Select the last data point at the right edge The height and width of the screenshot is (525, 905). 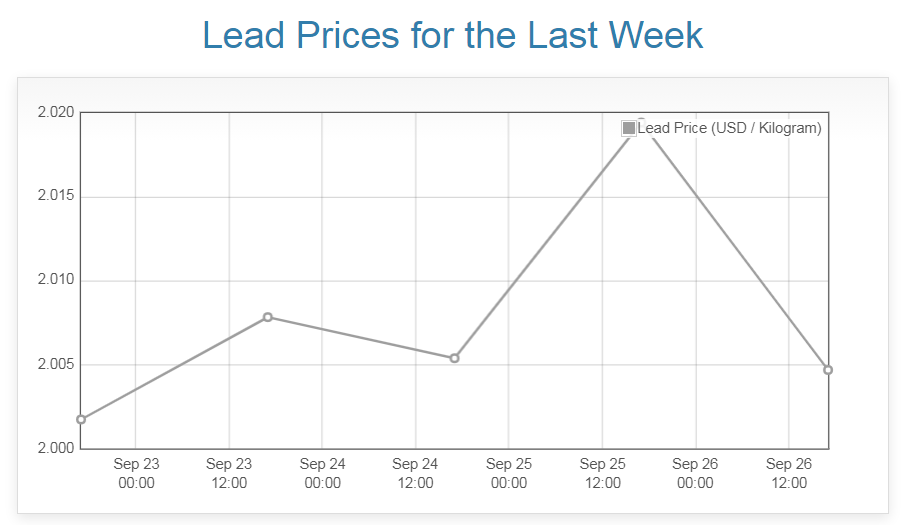pos(828,370)
